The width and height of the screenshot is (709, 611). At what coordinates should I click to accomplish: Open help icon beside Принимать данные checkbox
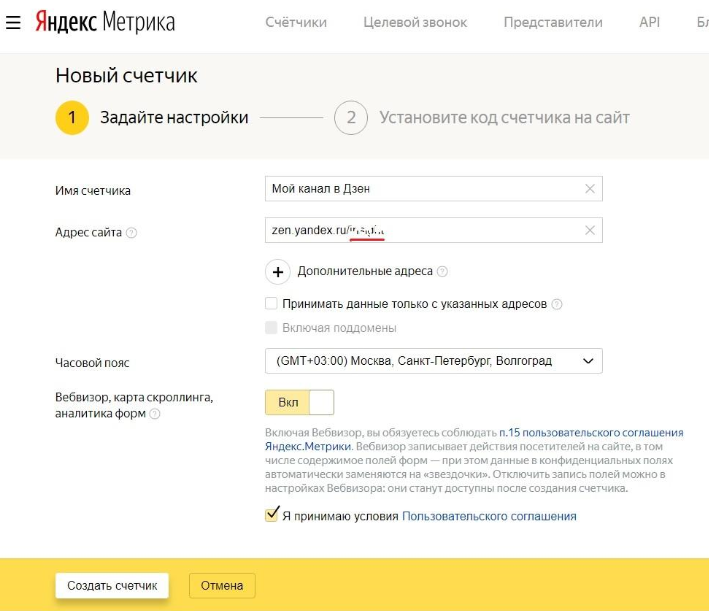pyautogui.click(x=557, y=304)
